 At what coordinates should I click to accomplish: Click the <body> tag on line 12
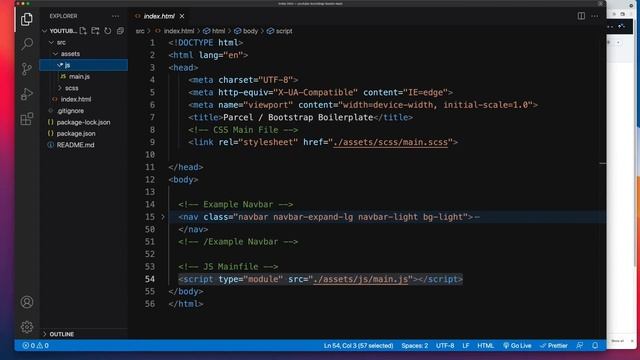(183, 180)
